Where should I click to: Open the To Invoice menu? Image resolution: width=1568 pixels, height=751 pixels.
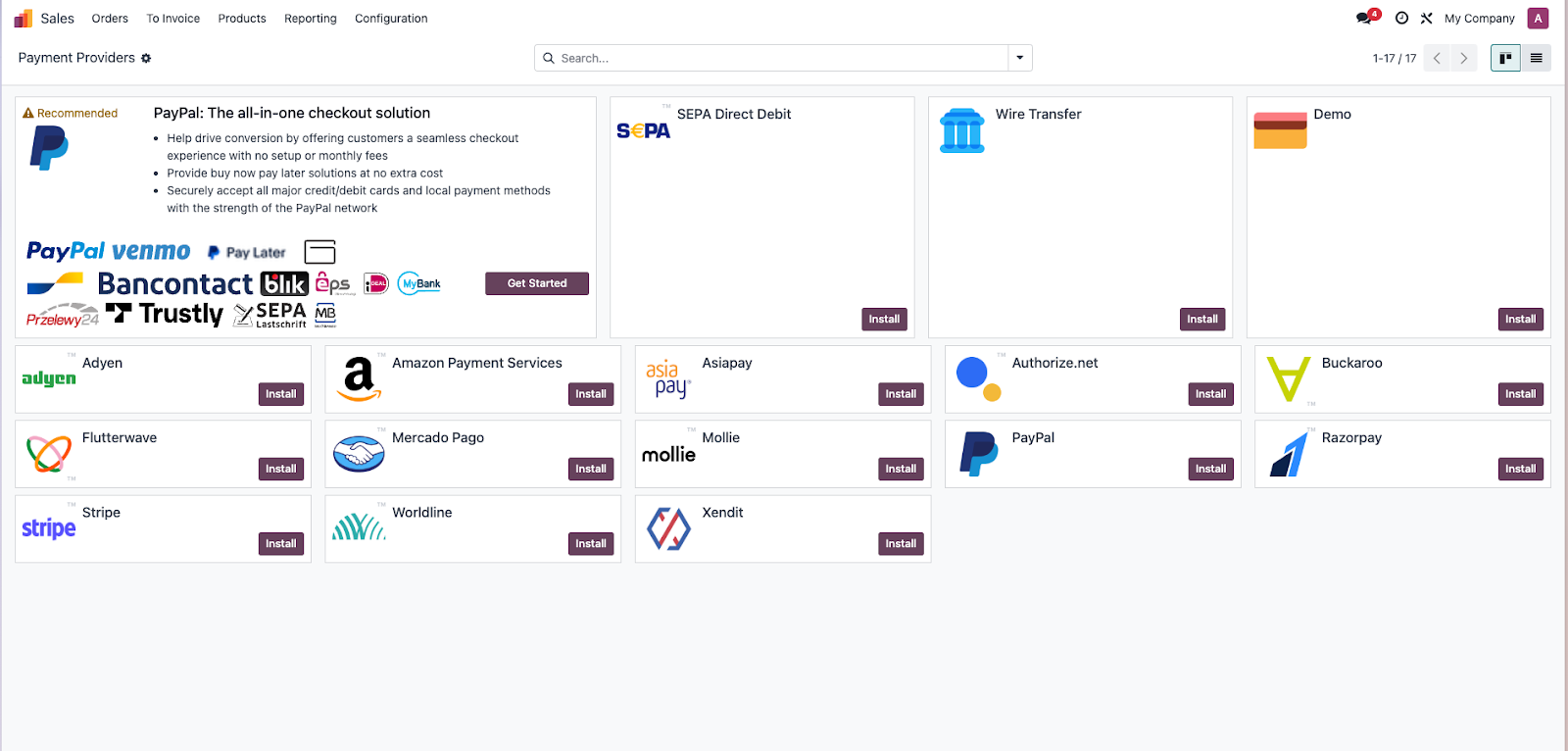172,19
